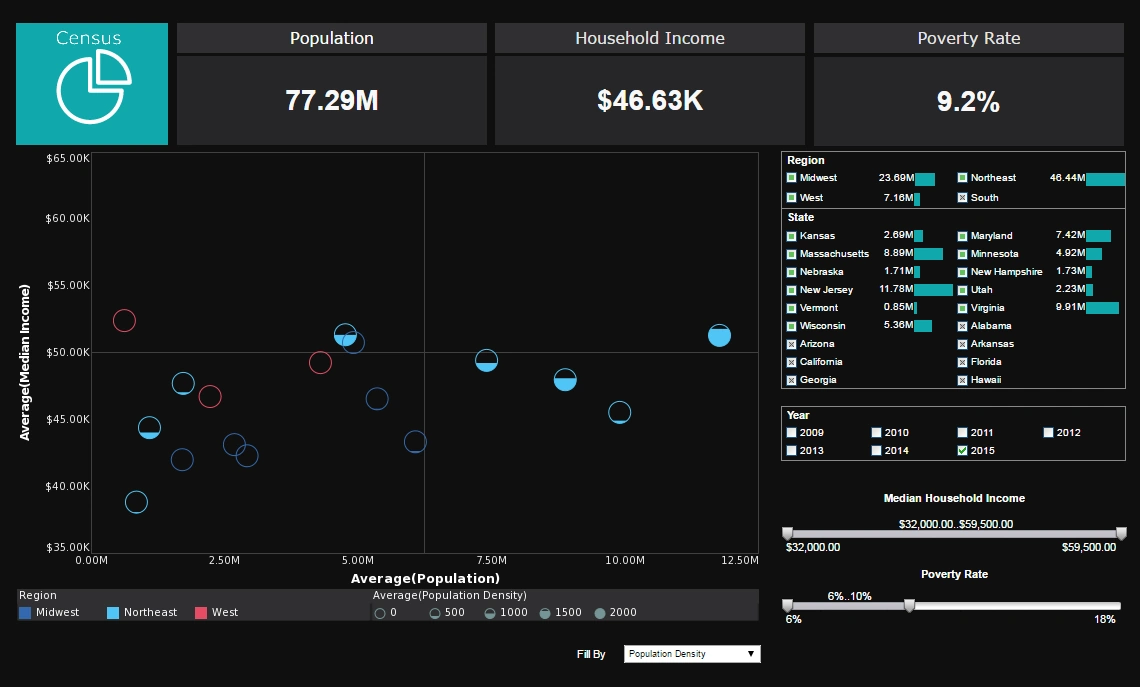This screenshot has width=1140, height=687.
Task: Click the Massachusetts population bar
Action: click(x=927, y=254)
